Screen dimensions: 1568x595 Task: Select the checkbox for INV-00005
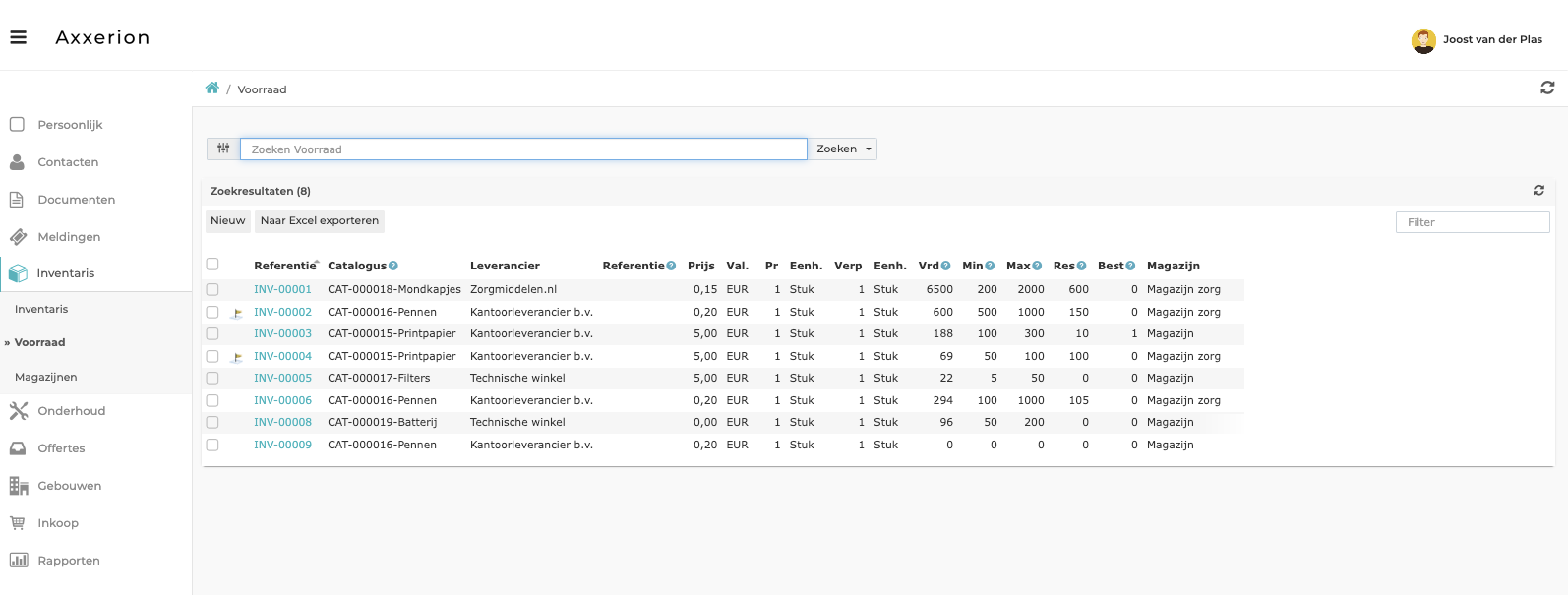(x=212, y=379)
